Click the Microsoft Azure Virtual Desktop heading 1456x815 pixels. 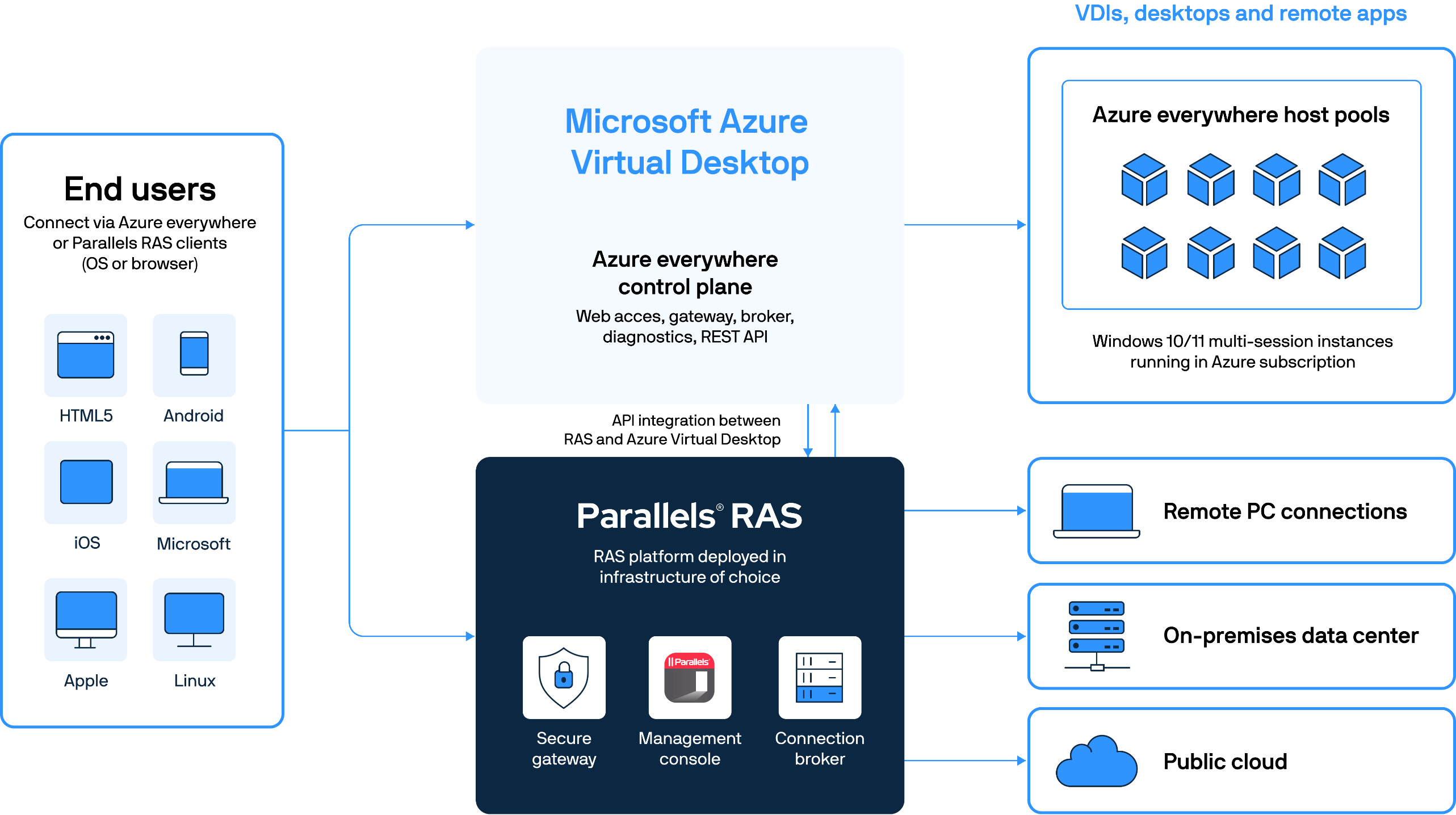click(x=688, y=142)
